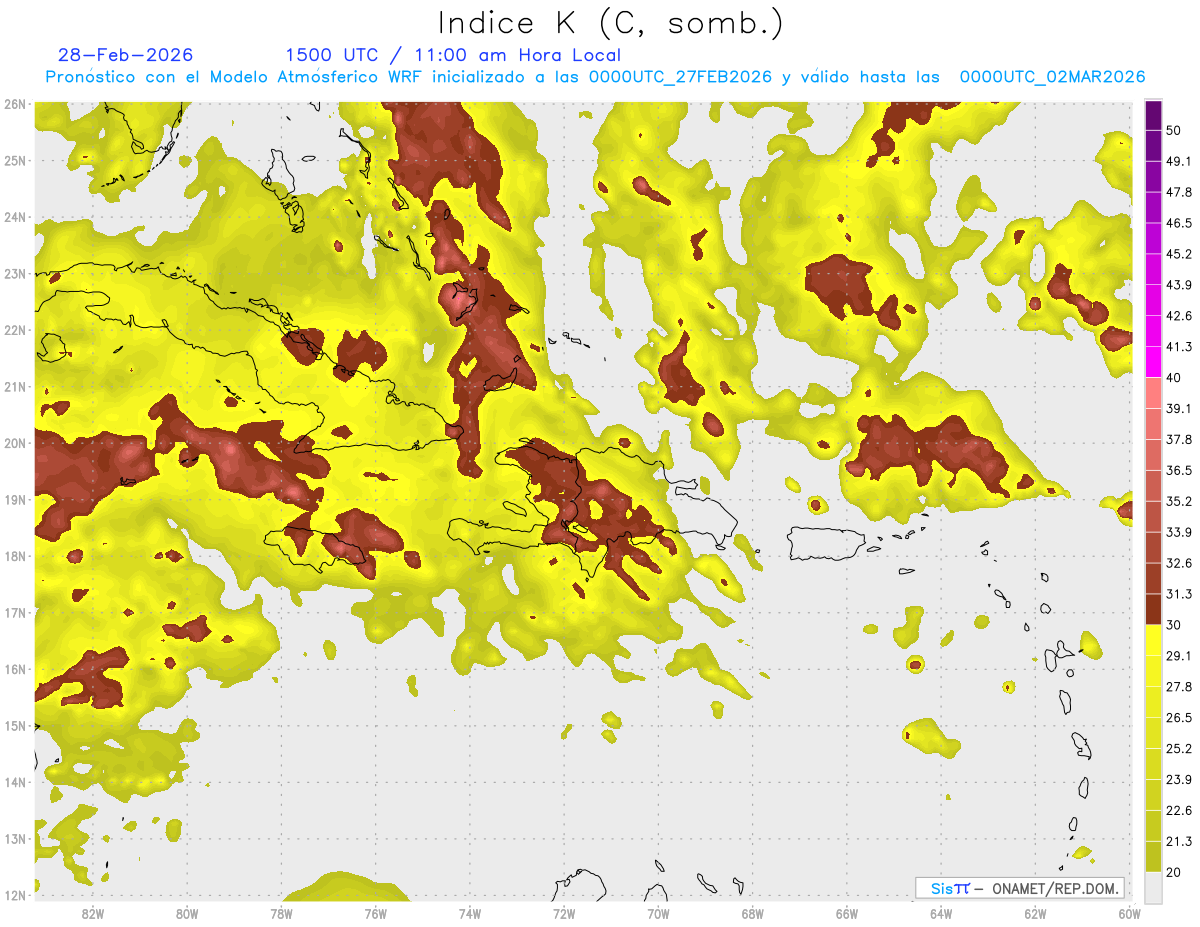This screenshot has width=1200, height=927.
Task: Click the latitude axis label "22N"
Action: pos(15,331)
